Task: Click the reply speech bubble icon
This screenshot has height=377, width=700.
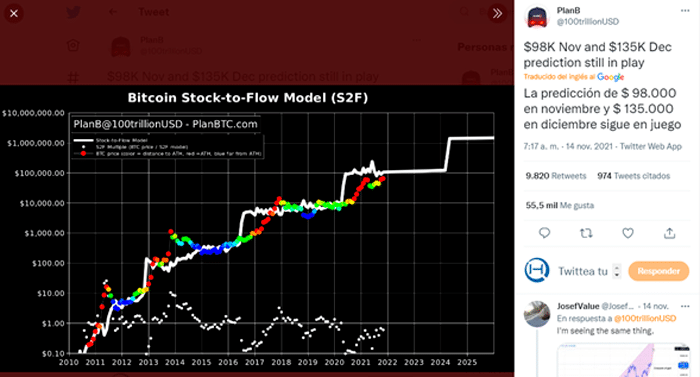Action: click(544, 233)
